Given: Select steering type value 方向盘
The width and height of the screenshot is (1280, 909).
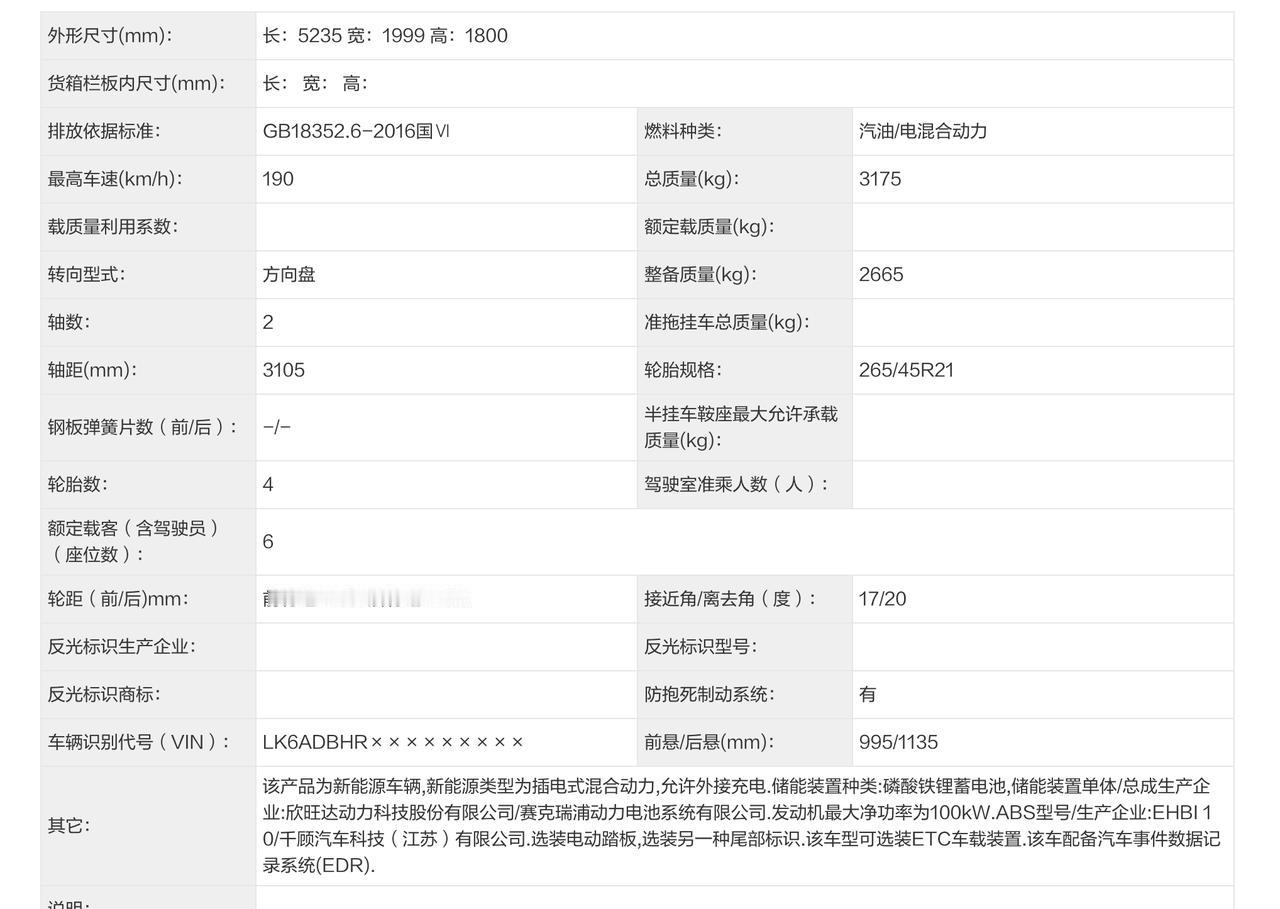Looking at the screenshot, I should (289, 274).
